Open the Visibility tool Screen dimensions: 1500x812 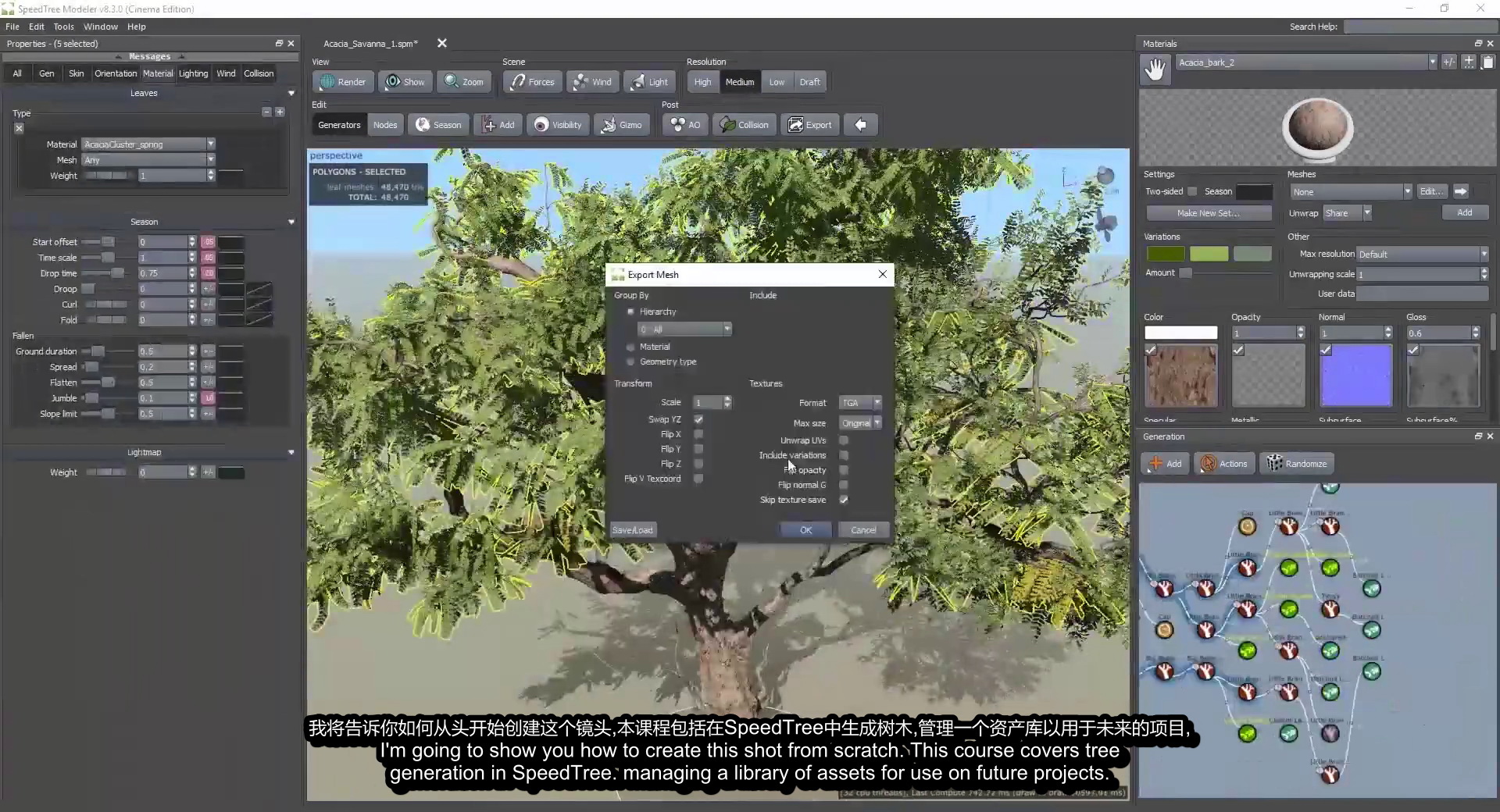(558, 125)
